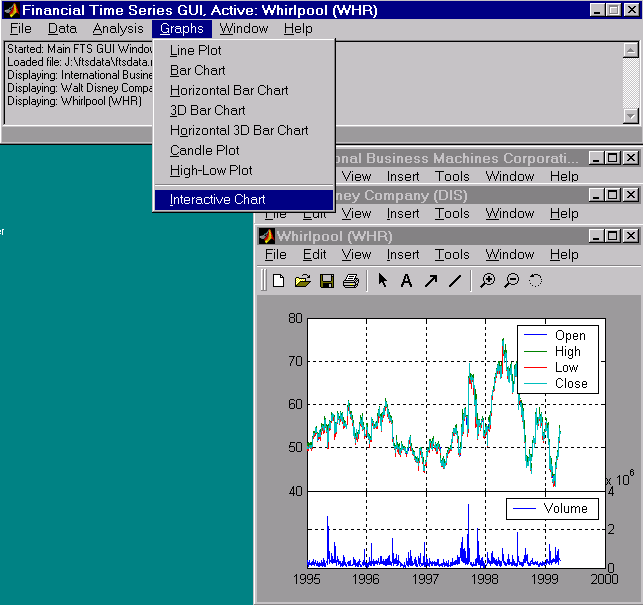Image resolution: width=643 pixels, height=605 pixels.
Task: Click Whirlpool (WHR) window title bar
Action: pyautogui.click(x=448, y=236)
